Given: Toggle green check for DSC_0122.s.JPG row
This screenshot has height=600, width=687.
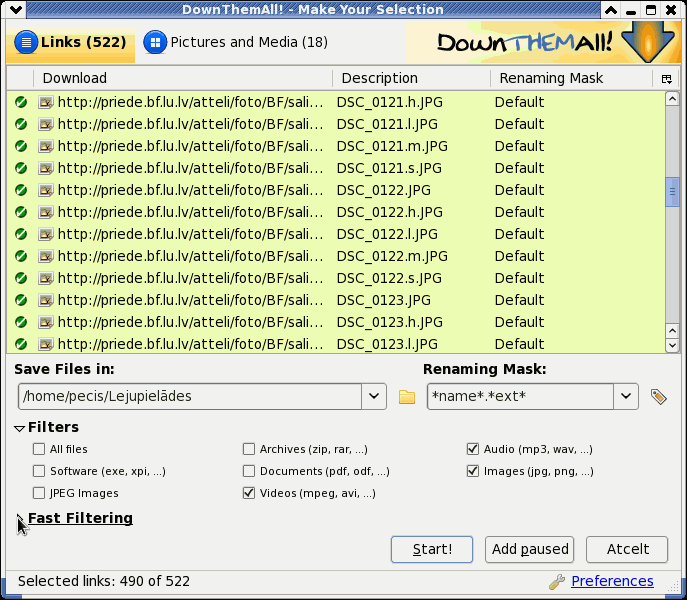Looking at the screenshot, I should coord(21,278).
